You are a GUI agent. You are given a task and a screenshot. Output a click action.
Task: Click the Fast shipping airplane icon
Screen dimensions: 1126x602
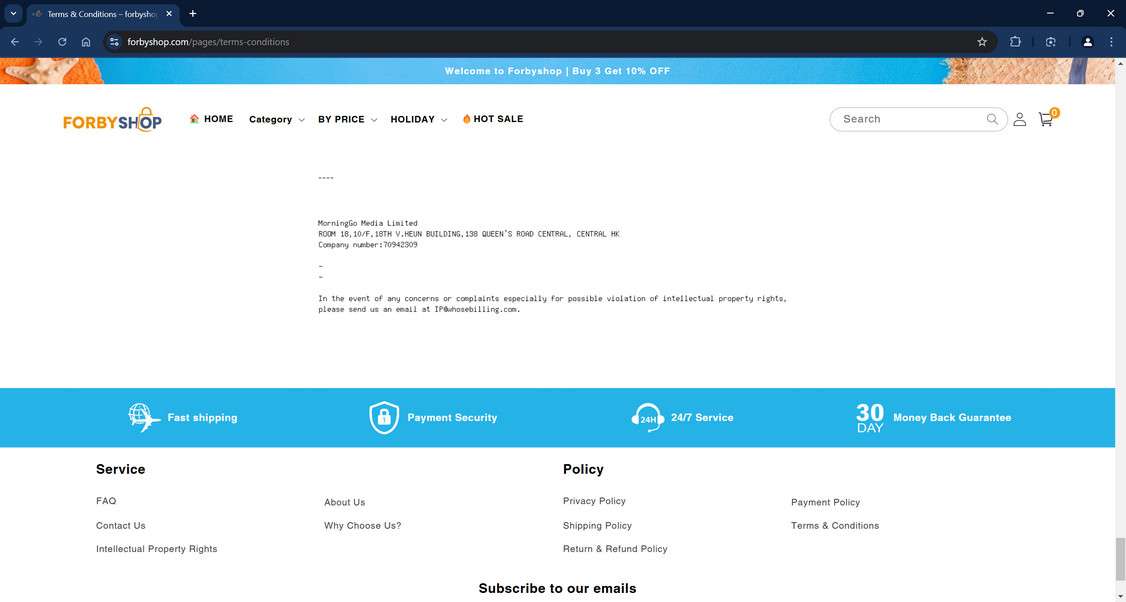click(x=141, y=417)
